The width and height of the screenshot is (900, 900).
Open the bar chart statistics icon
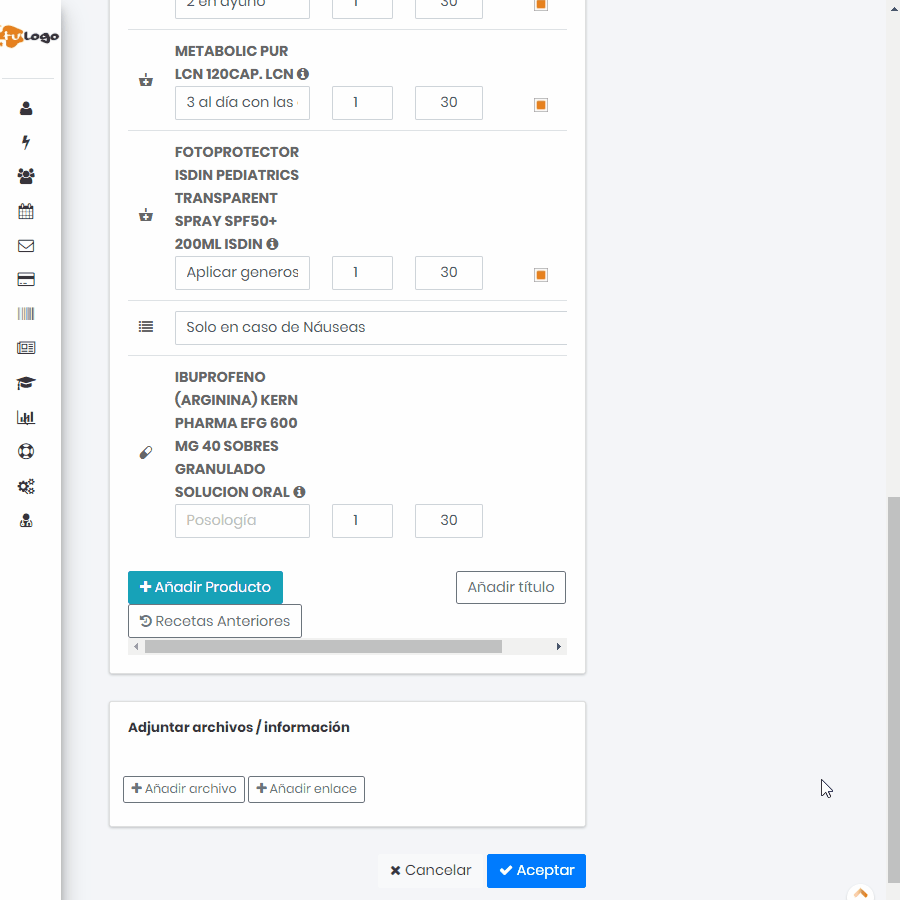pos(26,417)
